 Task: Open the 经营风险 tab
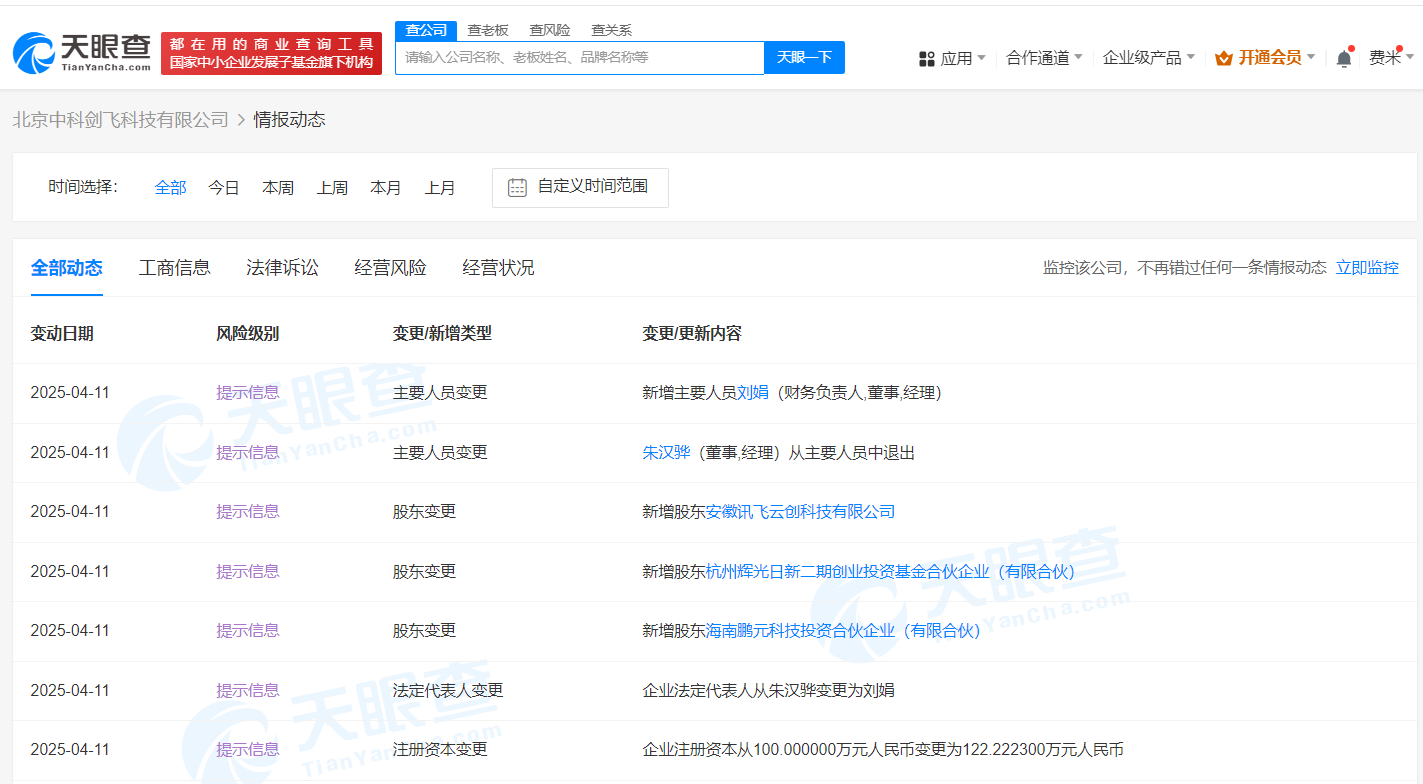(390, 267)
